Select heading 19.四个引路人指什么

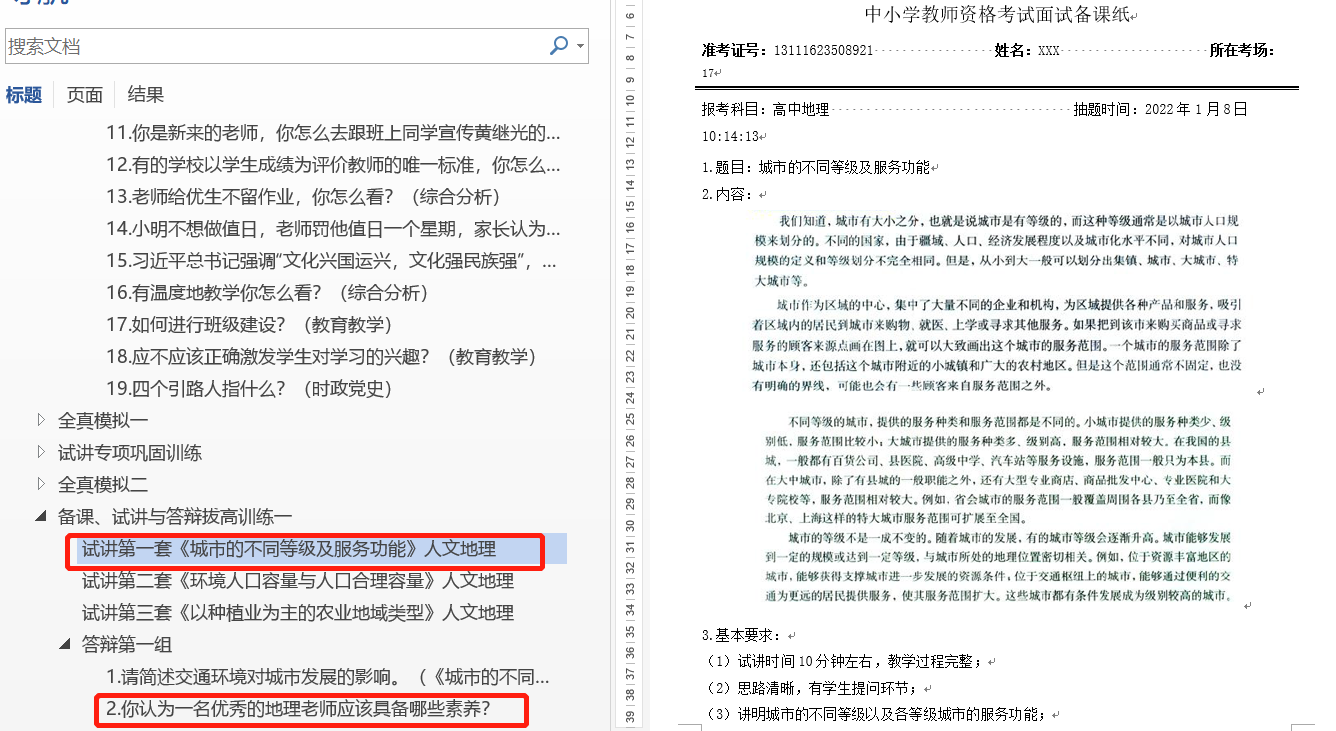click(249, 389)
